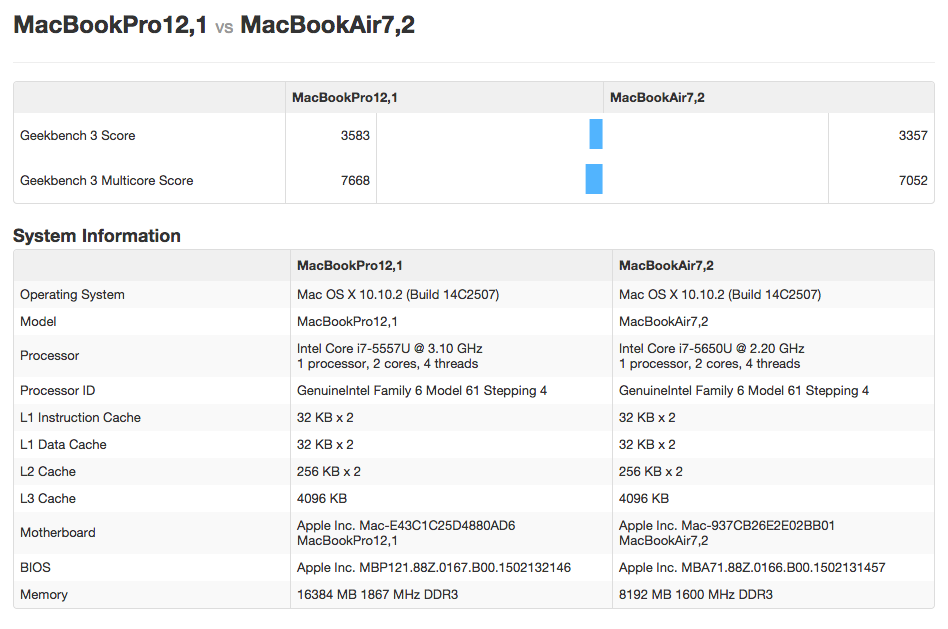Select MacBookPro12,1 System Information column header
948x629 pixels.
pos(349,266)
